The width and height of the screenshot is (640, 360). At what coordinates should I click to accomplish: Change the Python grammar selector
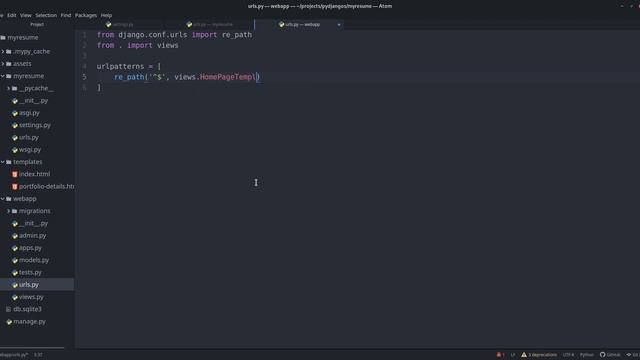pos(587,355)
